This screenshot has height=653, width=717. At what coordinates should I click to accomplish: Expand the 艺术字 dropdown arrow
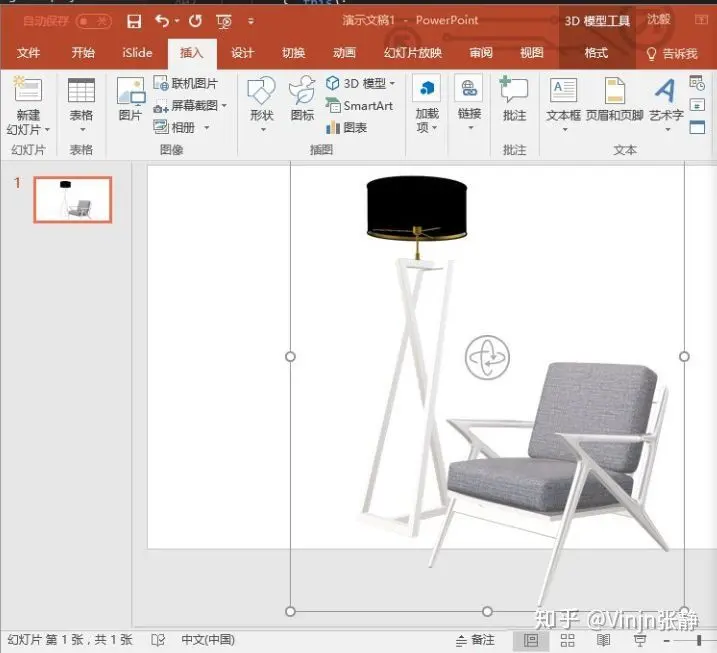[668, 130]
